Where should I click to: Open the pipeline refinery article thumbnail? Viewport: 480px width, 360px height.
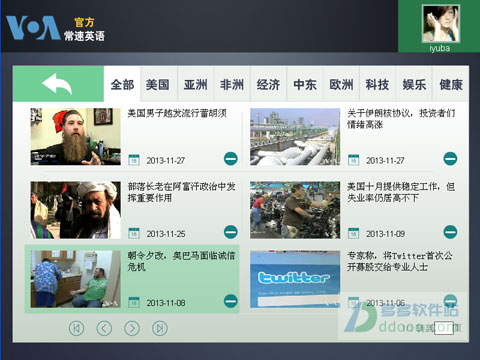295,137
